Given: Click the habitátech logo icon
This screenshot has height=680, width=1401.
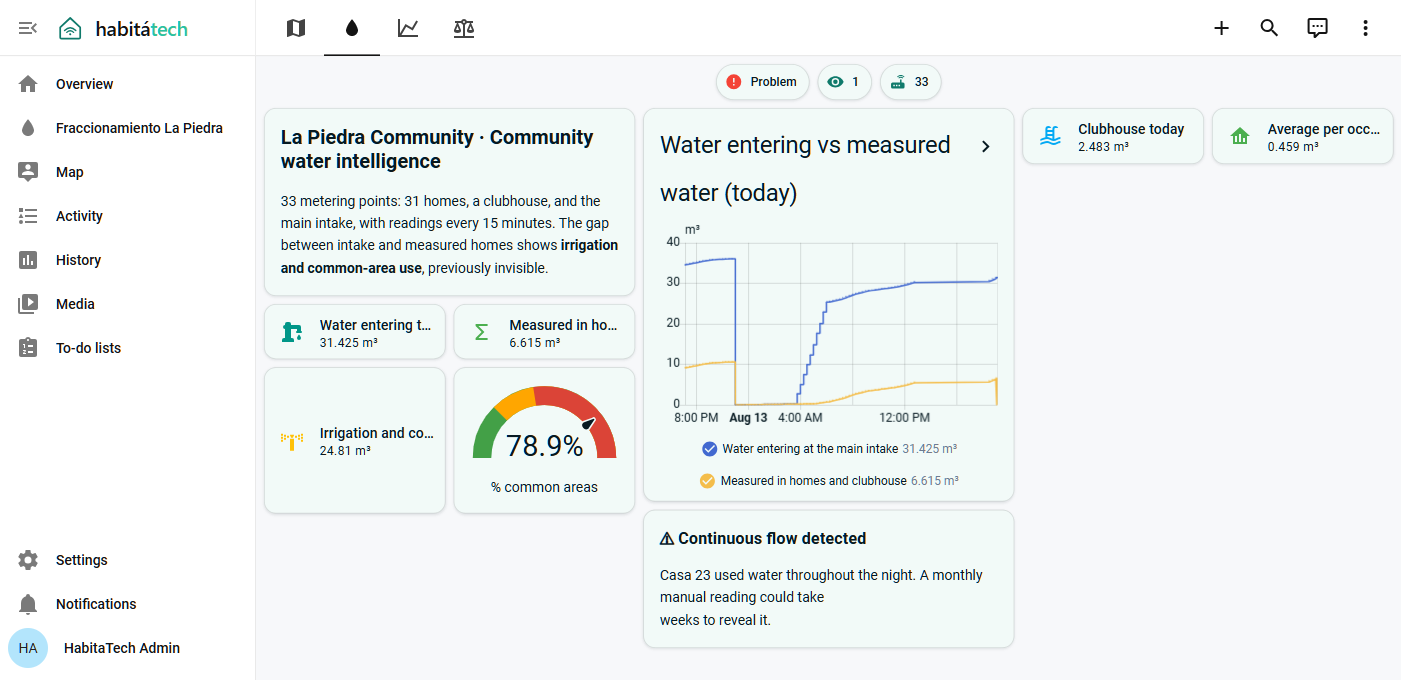Looking at the screenshot, I should 70,29.
